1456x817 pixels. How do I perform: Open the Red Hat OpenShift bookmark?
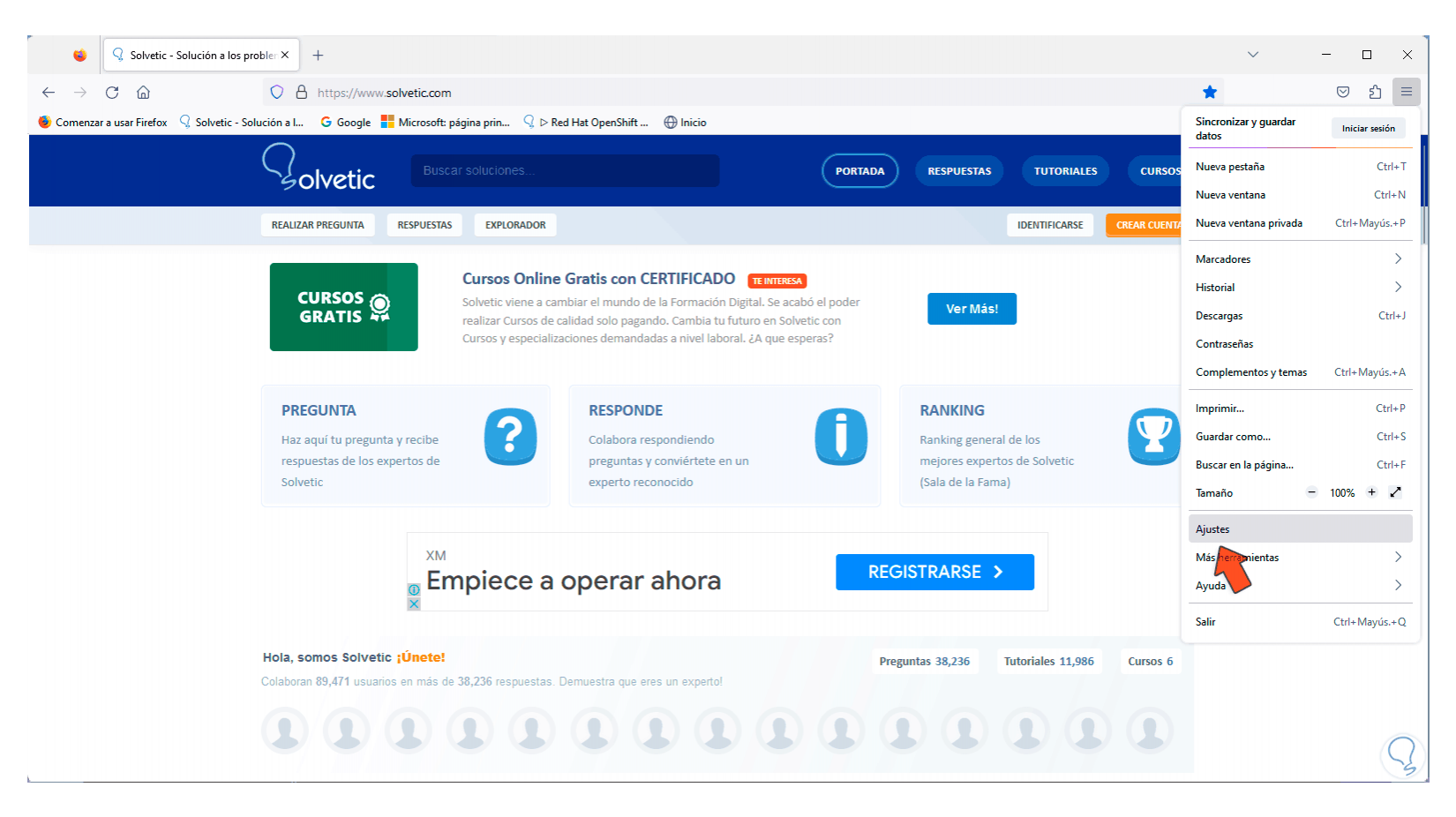(586, 123)
